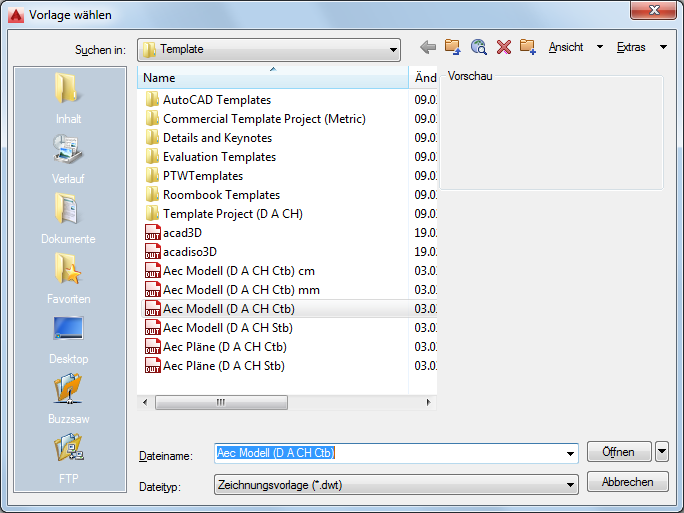The height and width of the screenshot is (513, 684).
Task: Open the Ansicht menu
Action: click(x=566, y=47)
